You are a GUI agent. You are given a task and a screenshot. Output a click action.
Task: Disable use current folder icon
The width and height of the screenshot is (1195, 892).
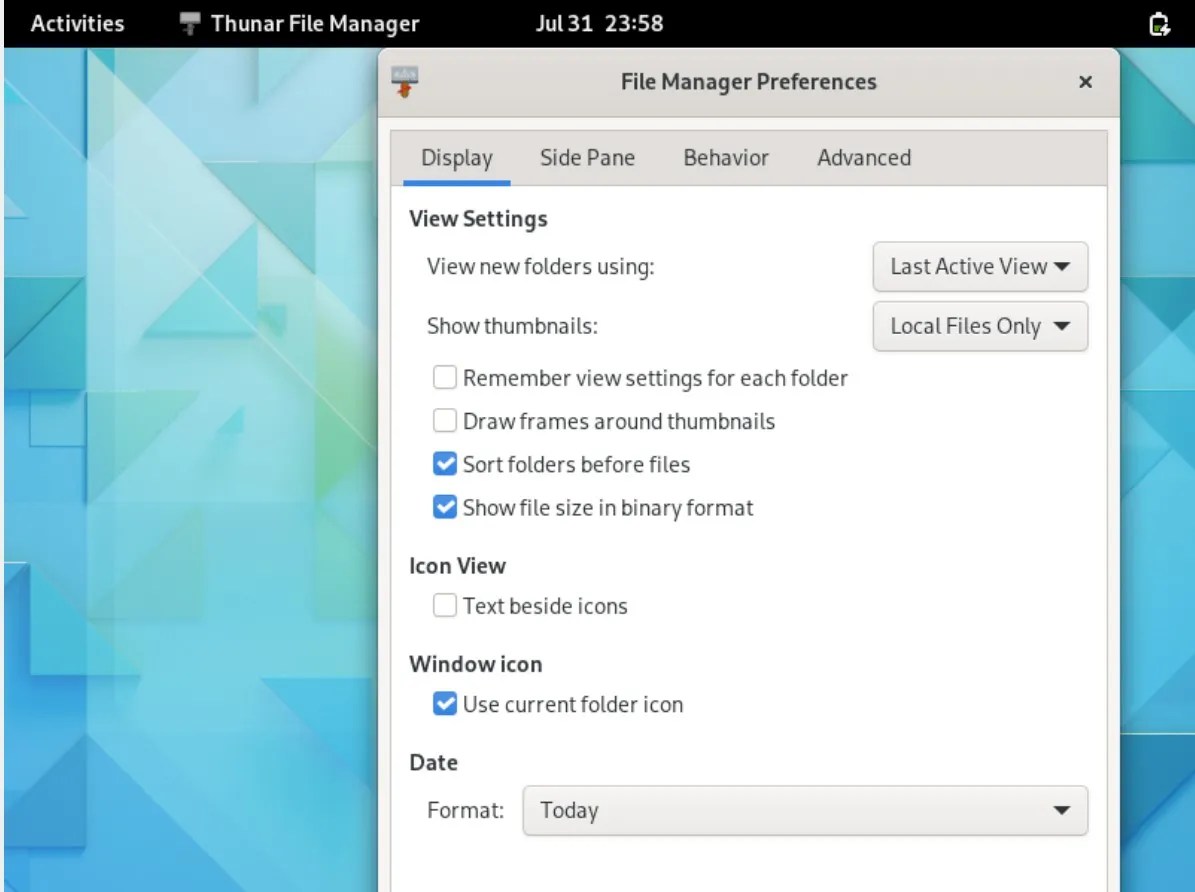click(x=444, y=704)
